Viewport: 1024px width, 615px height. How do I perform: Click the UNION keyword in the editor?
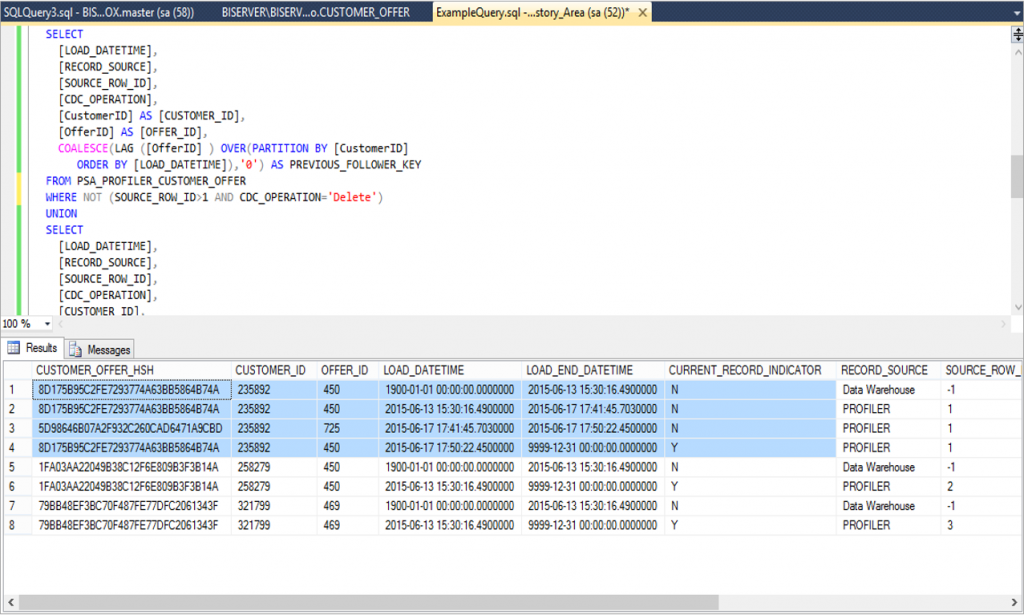[61, 213]
